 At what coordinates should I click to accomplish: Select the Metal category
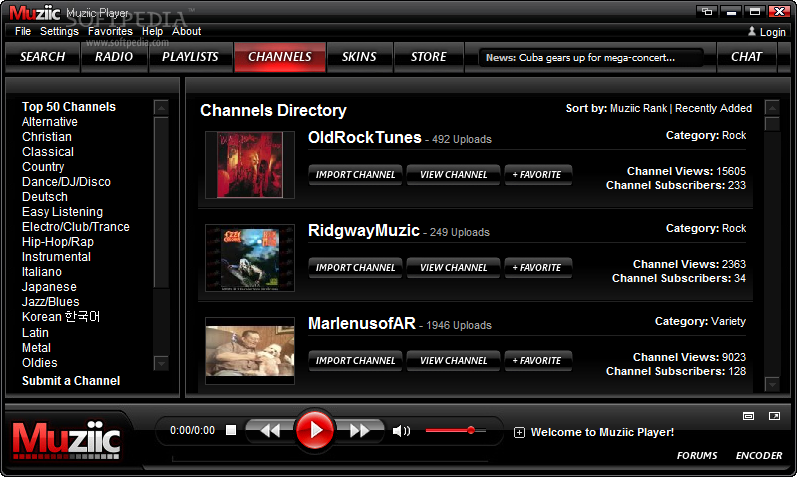(36, 348)
